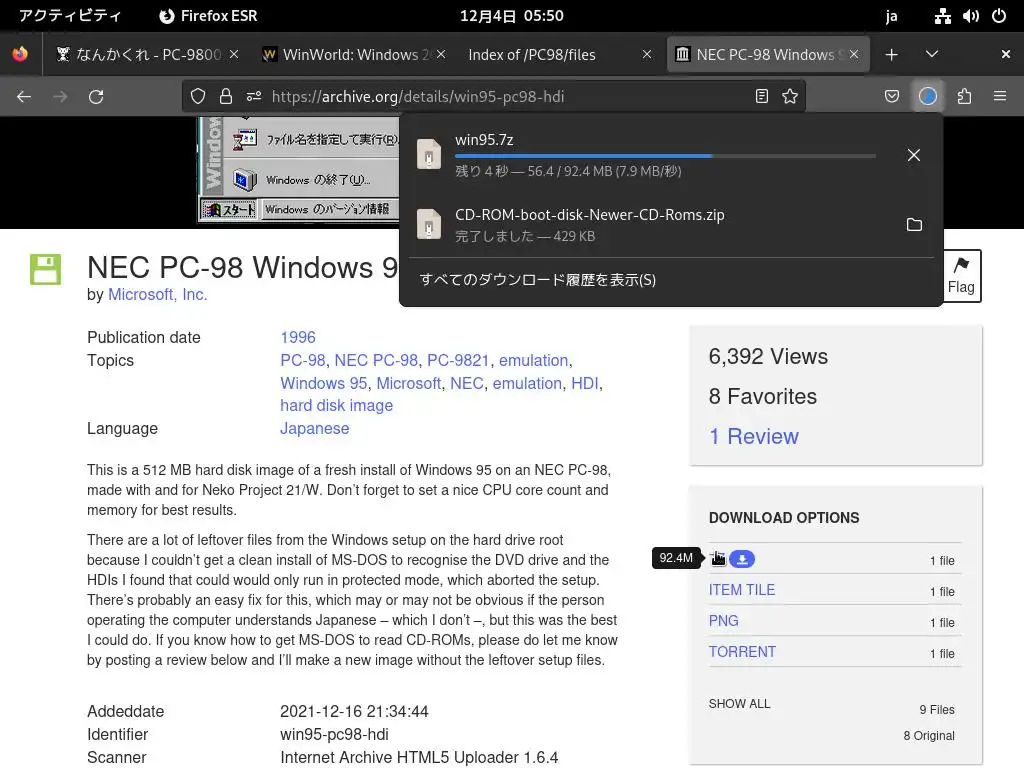Save page to Pocket
This screenshot has height=768, width=1024.
pyautogui.click(x=891, y=97)
